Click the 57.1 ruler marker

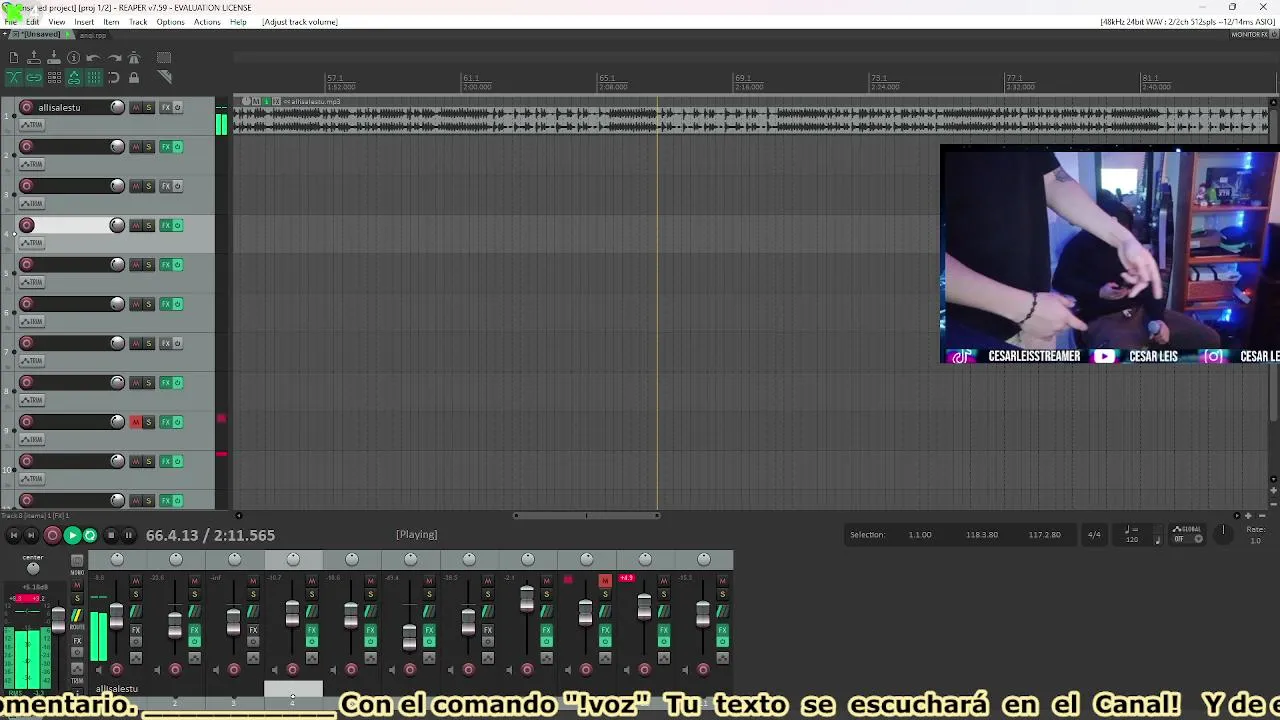(x=335, y=78)
